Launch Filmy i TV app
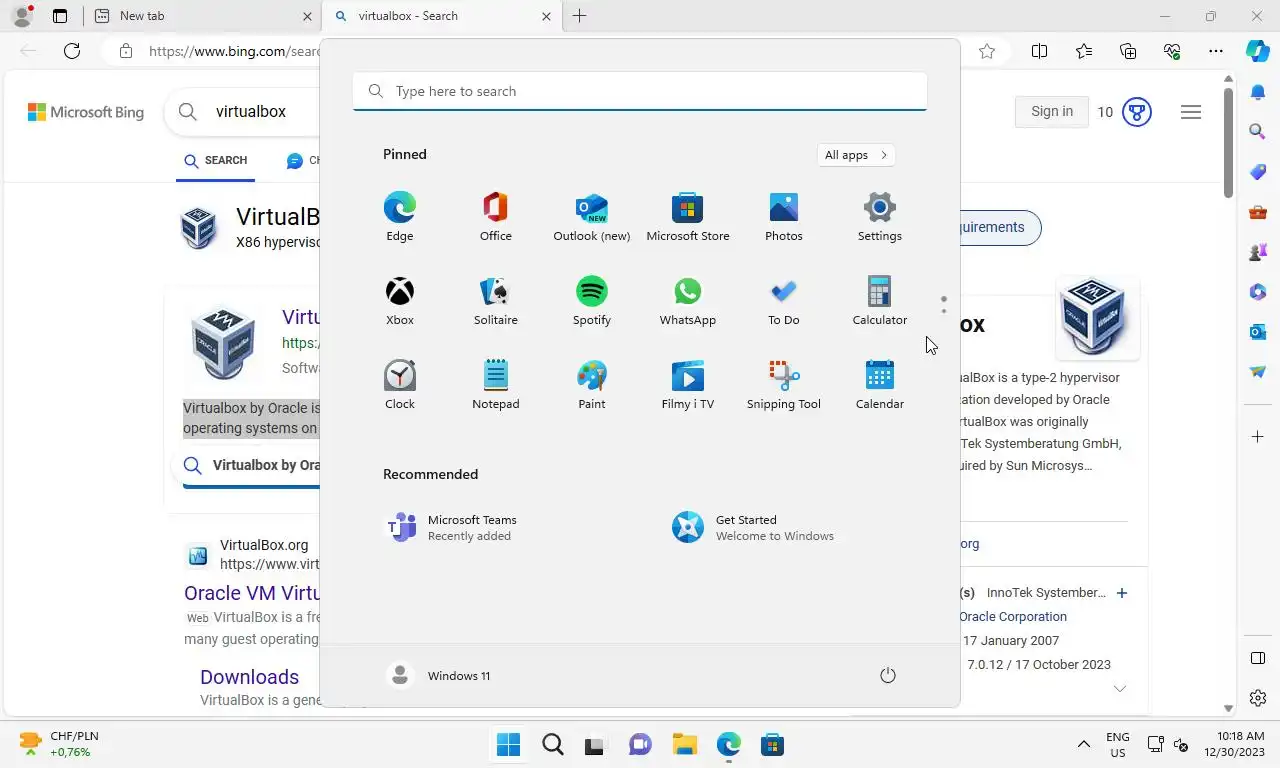The width and height of the screenshot is (1280, 768). click(x=688, y=385)
